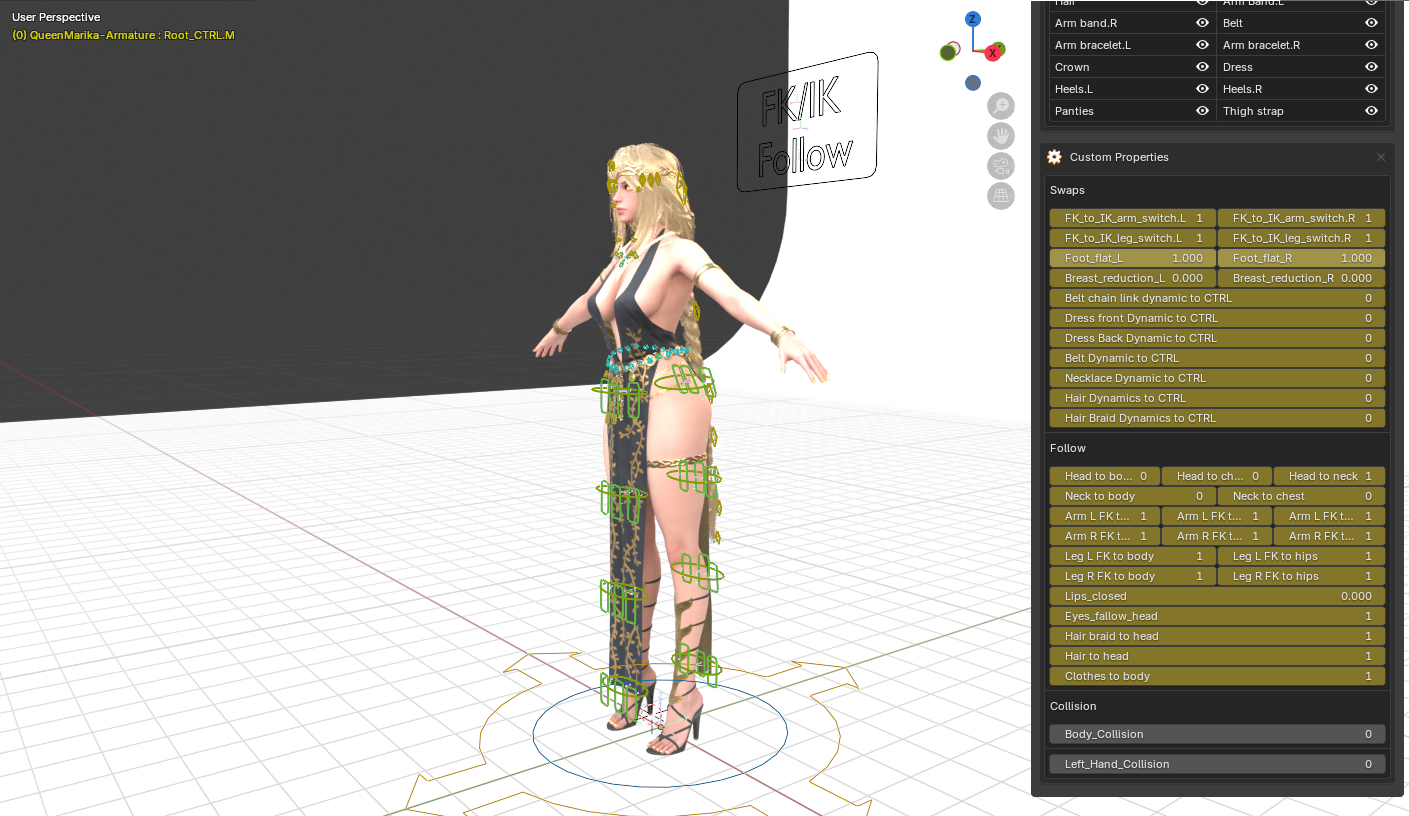Click the Custom Properties gear icon
1409x816 pixels.
[x=1054, y=157]
